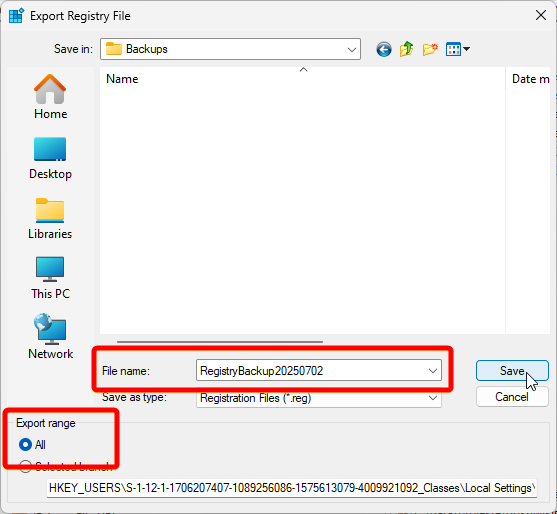Go up one folder level

tap(407, 49)
